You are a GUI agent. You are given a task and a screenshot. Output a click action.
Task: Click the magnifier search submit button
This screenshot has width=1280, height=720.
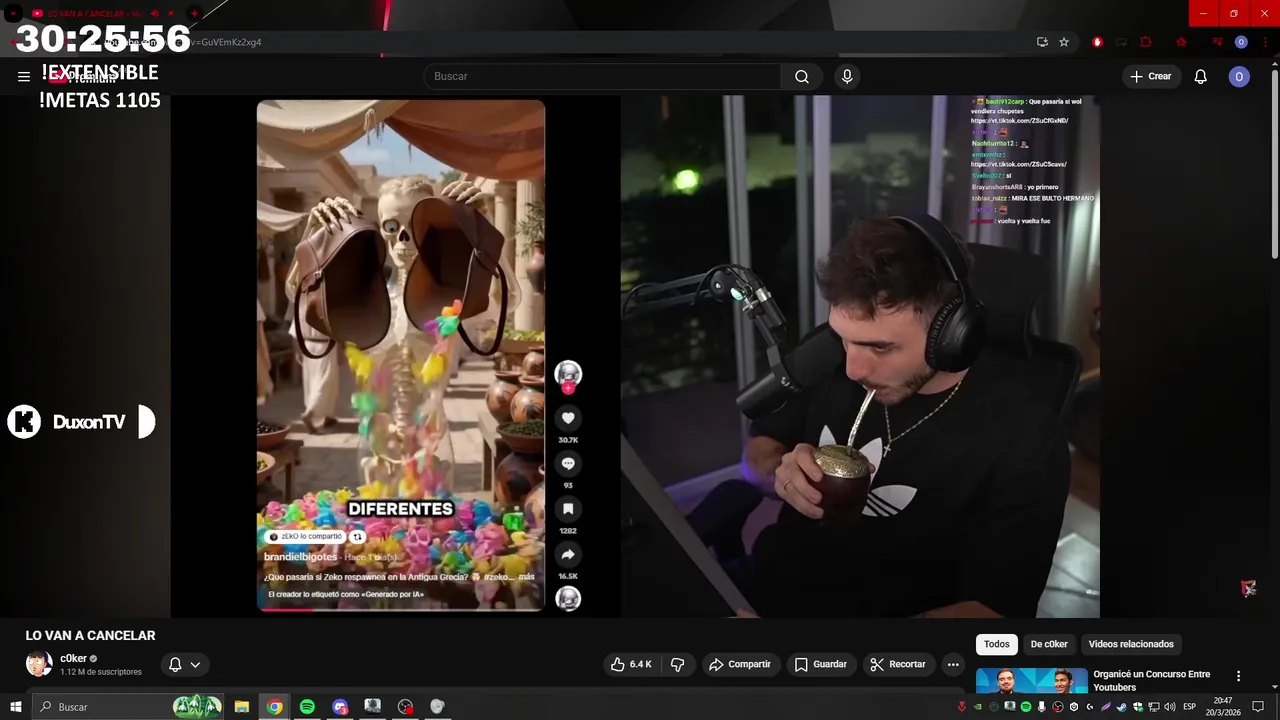tap(802, 77)
